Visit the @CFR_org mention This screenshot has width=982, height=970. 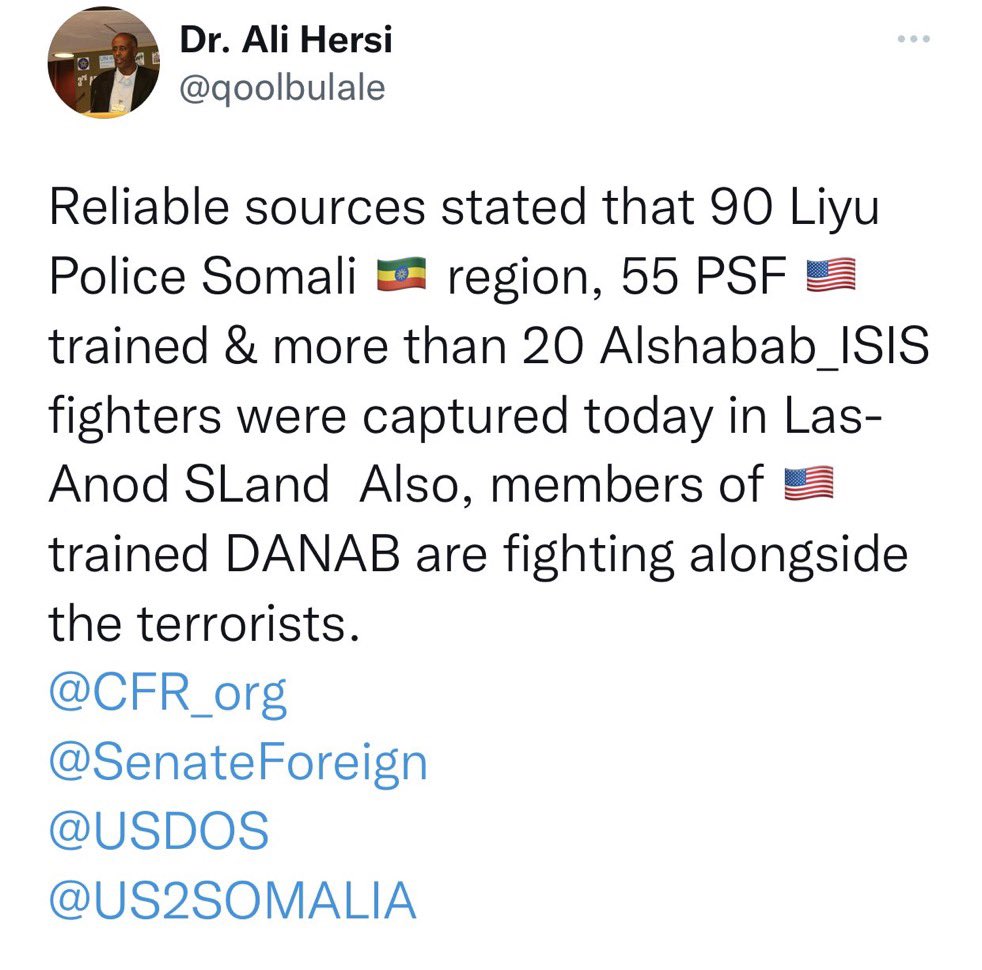(x=168, y=694)
